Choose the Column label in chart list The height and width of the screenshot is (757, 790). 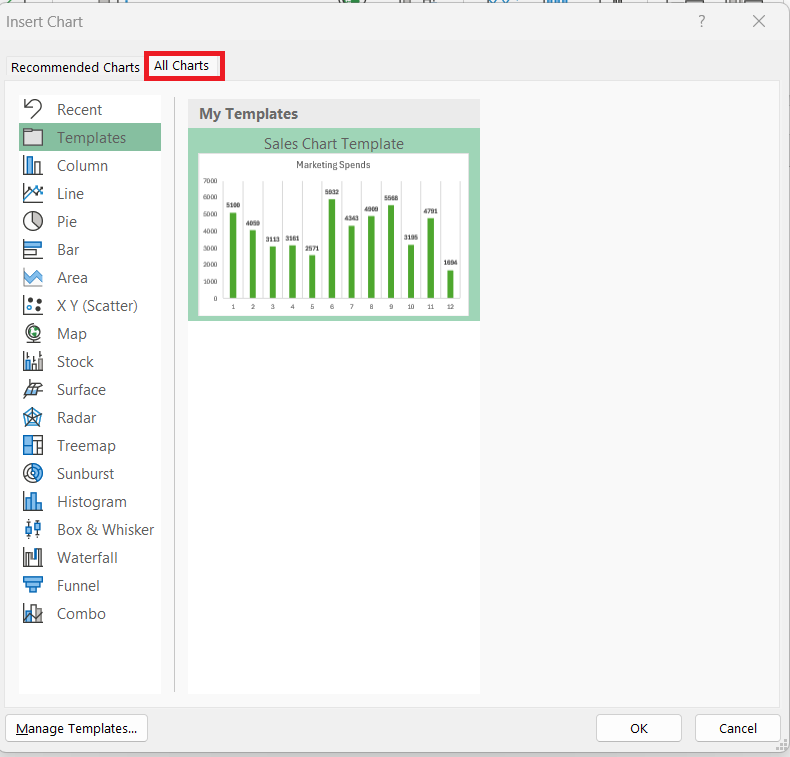pos(83,166)
